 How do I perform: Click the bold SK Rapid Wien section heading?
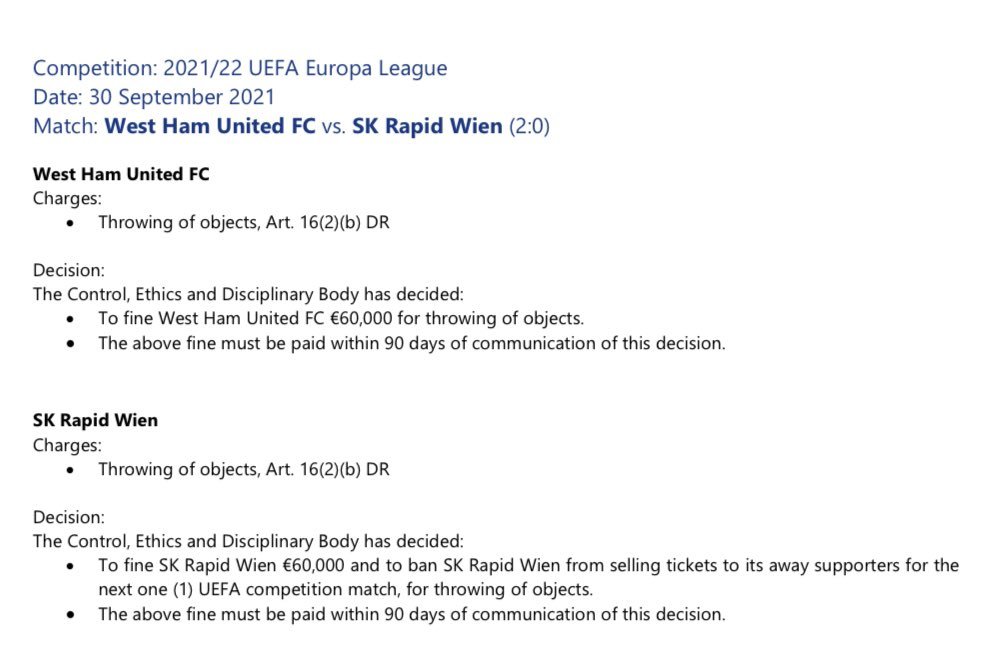pos(95,420)
